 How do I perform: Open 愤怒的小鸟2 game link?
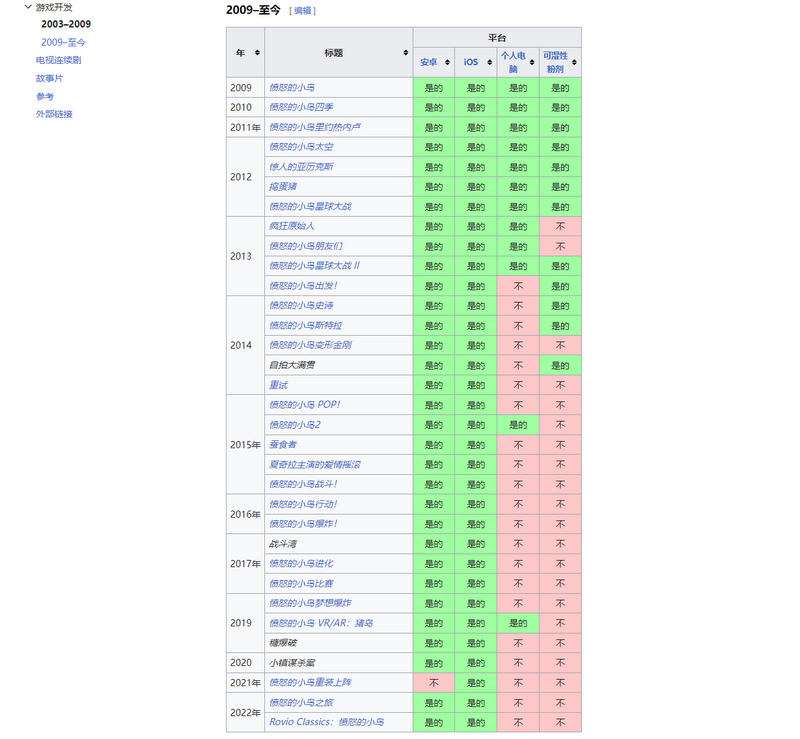tap(295, 425)
